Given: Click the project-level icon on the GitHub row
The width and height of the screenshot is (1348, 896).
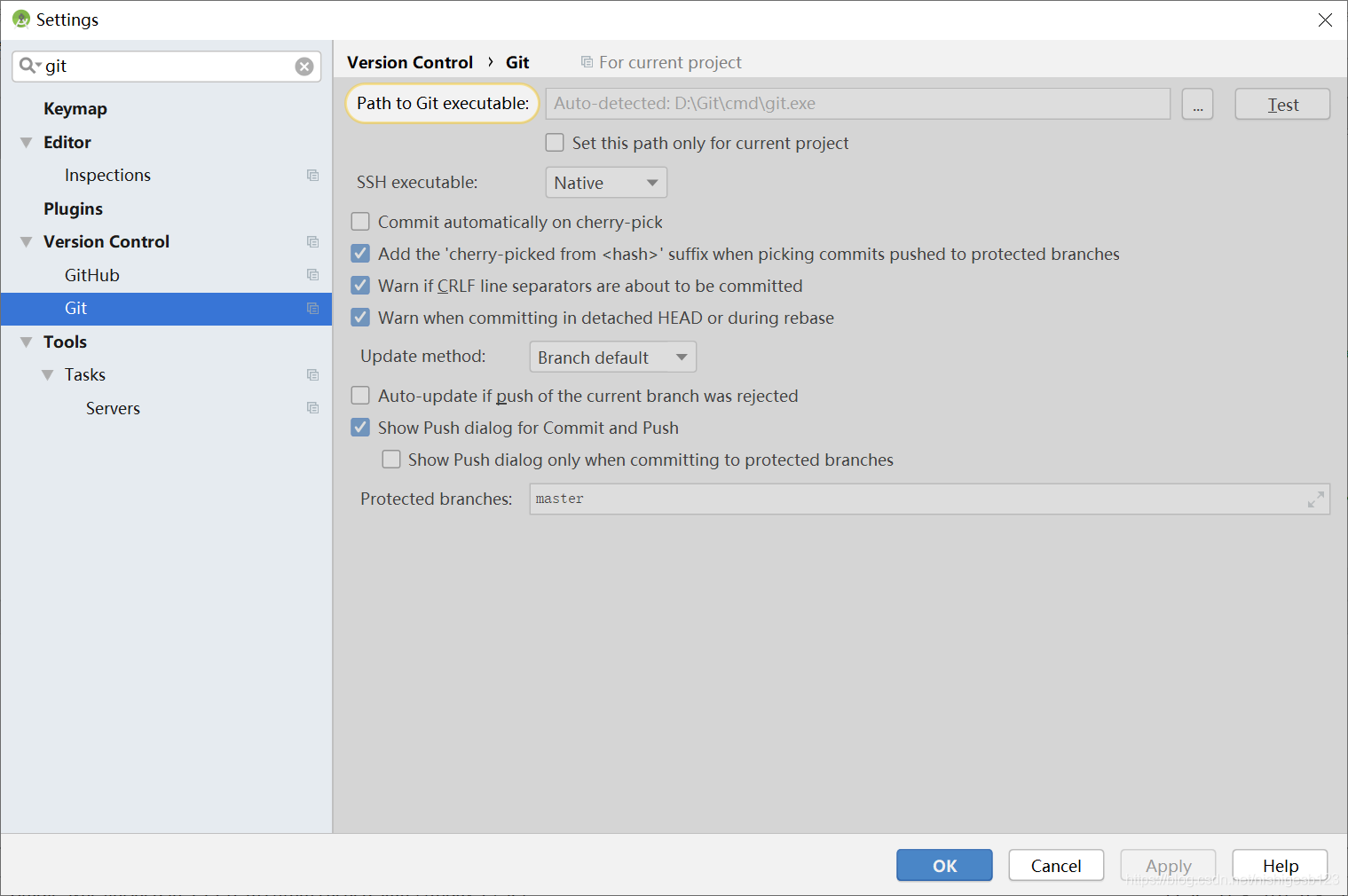Looking at the screenshot, I should click(313, 275).
